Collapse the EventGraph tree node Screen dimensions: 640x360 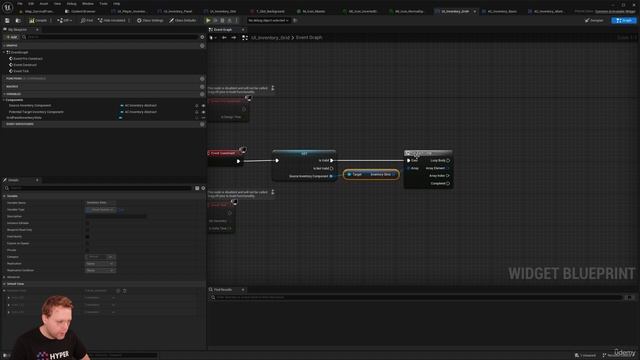coord(4,52)
